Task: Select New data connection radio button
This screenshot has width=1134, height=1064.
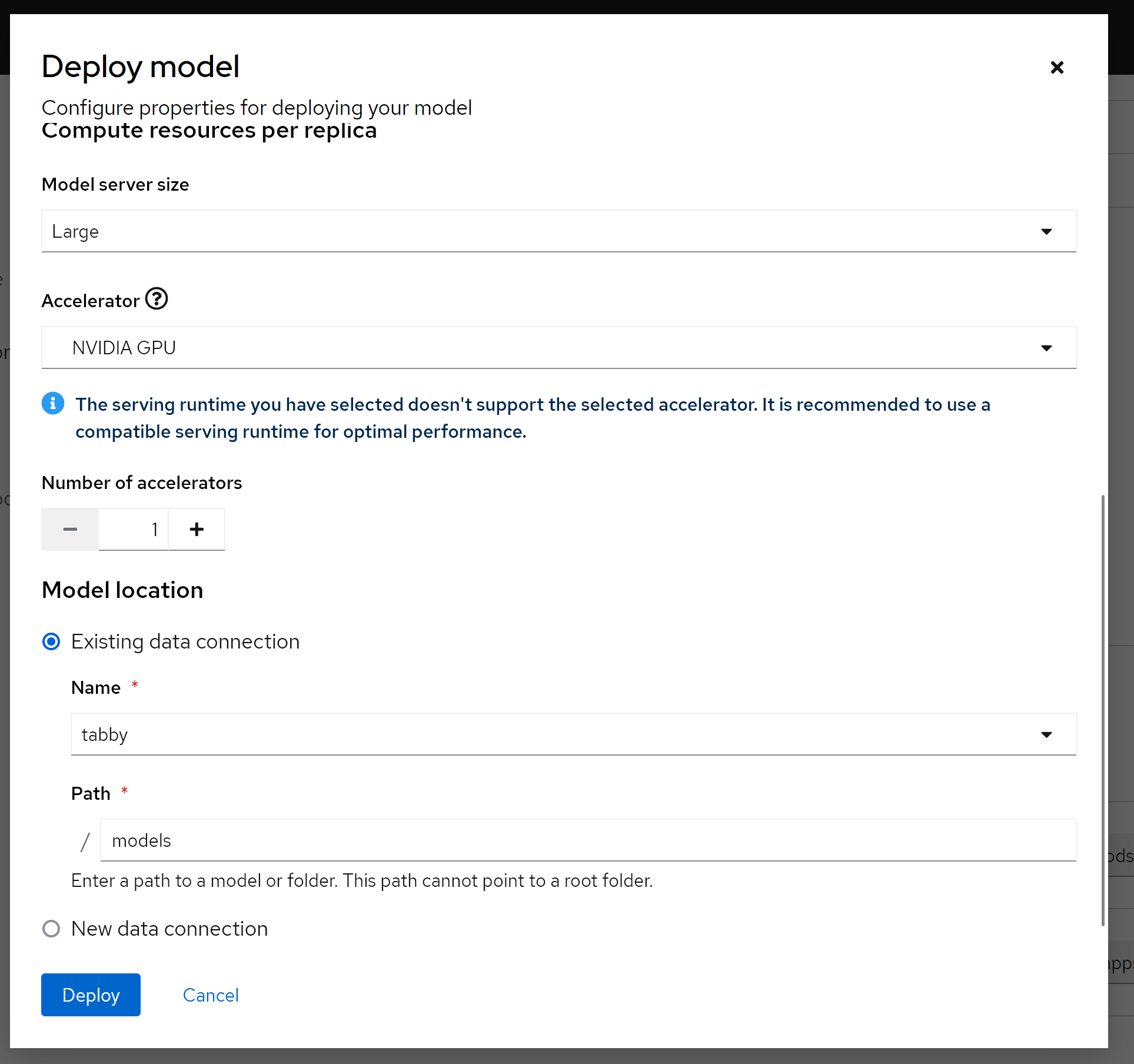Action: (51, 929)
